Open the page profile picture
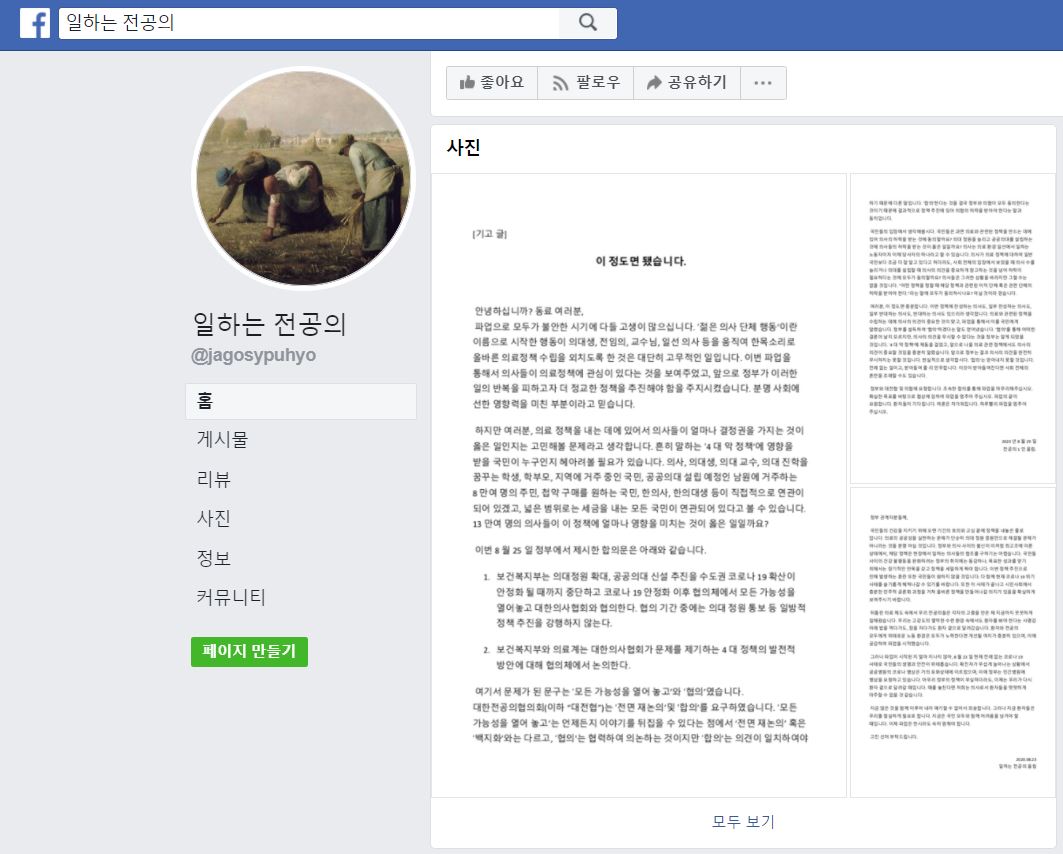Image resolution: width=1063 pixels, height=854 pixels. 302,178
